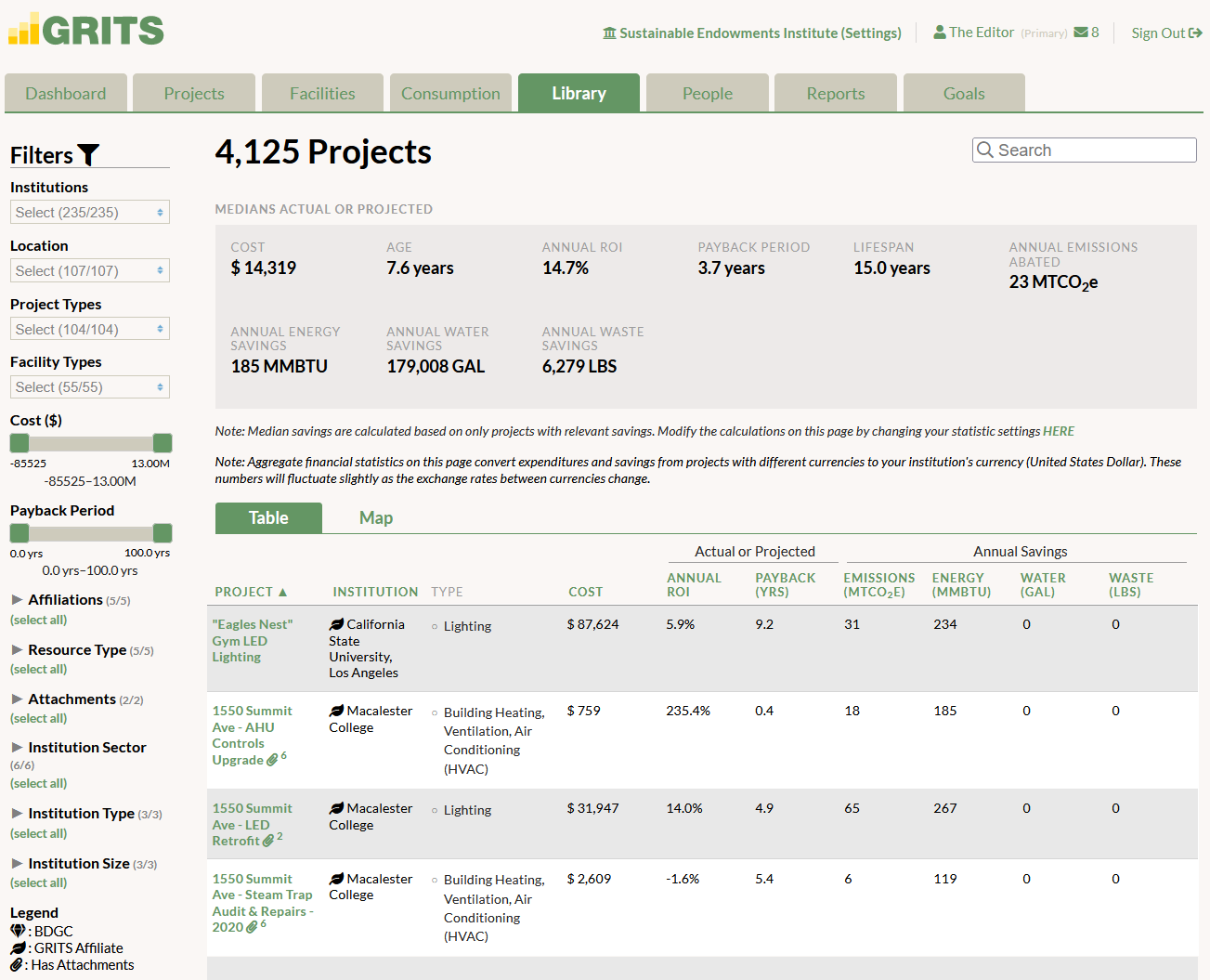Open the Dashboard tab
This screenshot has height=980, width=1210.
[66, 93]
